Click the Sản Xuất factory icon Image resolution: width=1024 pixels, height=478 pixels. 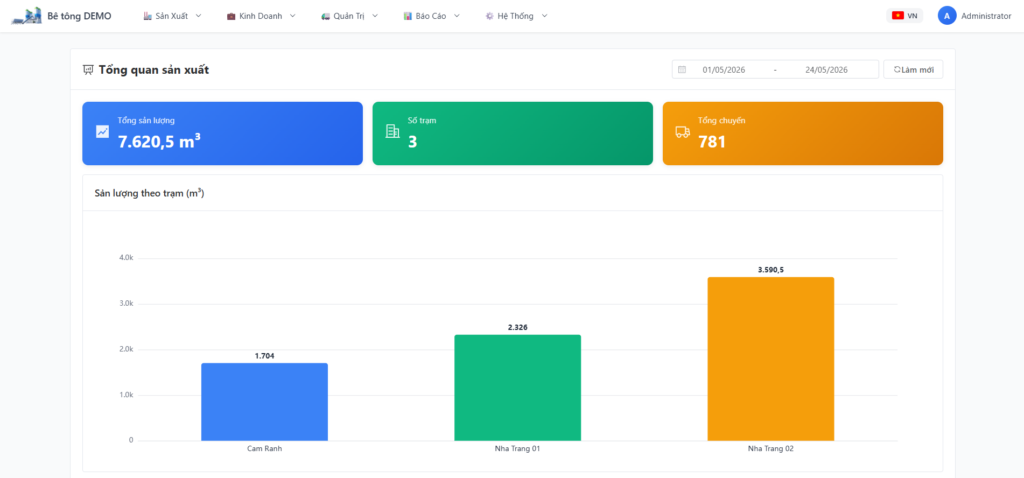148,16
